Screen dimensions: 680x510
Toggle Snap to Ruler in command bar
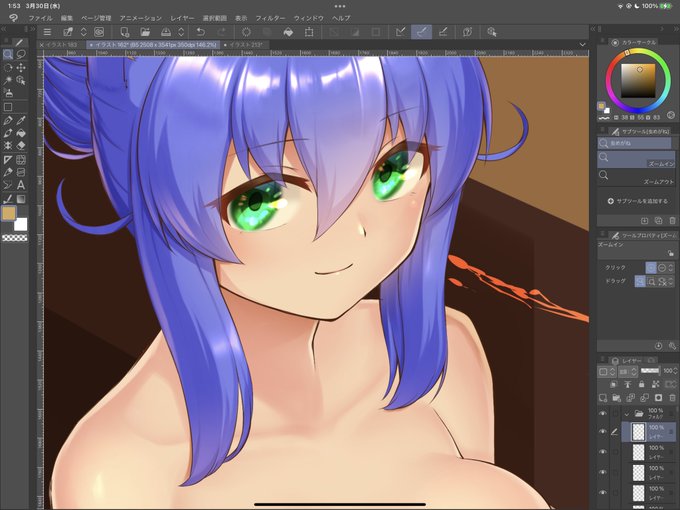point(400,32)
